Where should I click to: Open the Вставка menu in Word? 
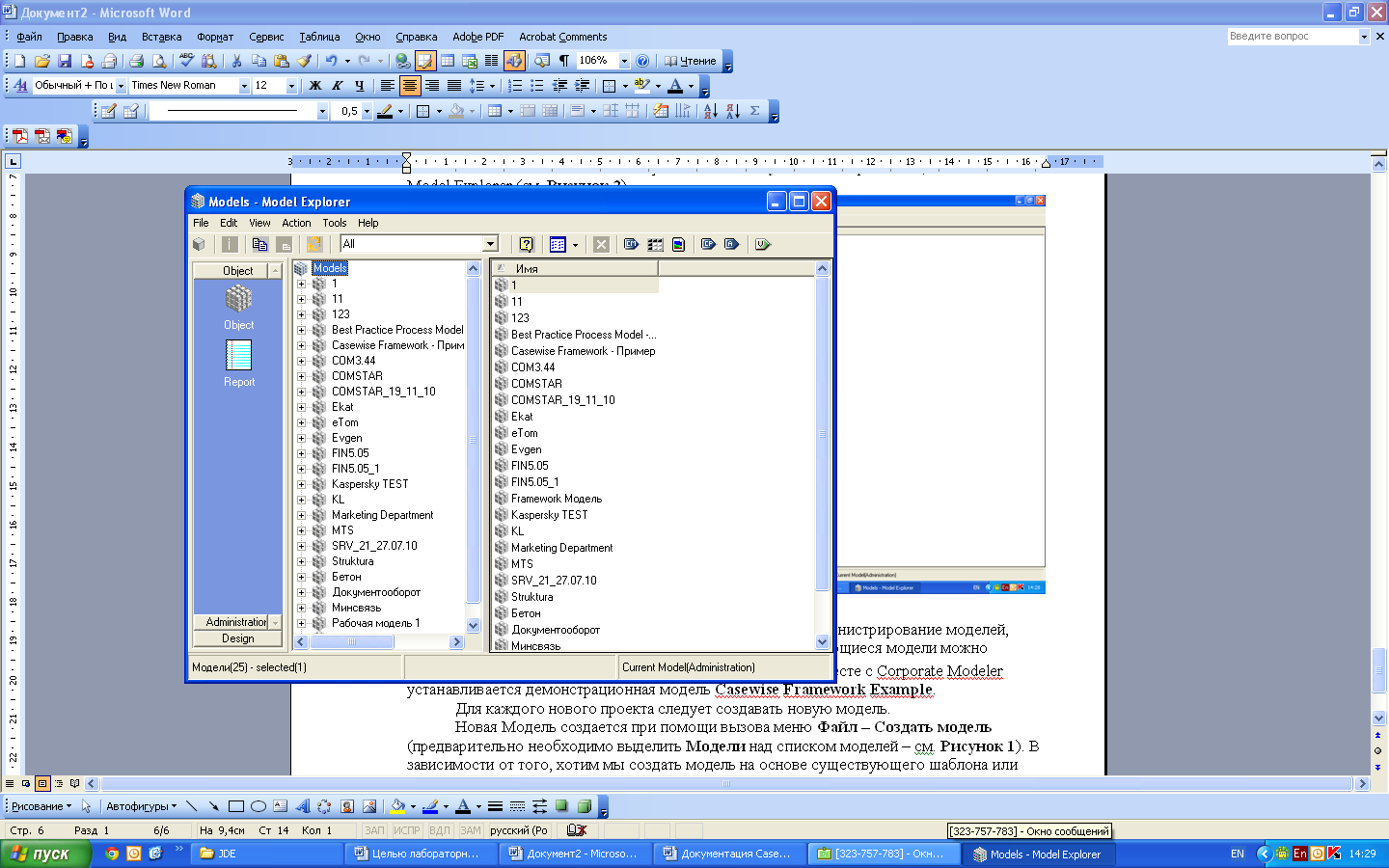click(x=161, y=37)
